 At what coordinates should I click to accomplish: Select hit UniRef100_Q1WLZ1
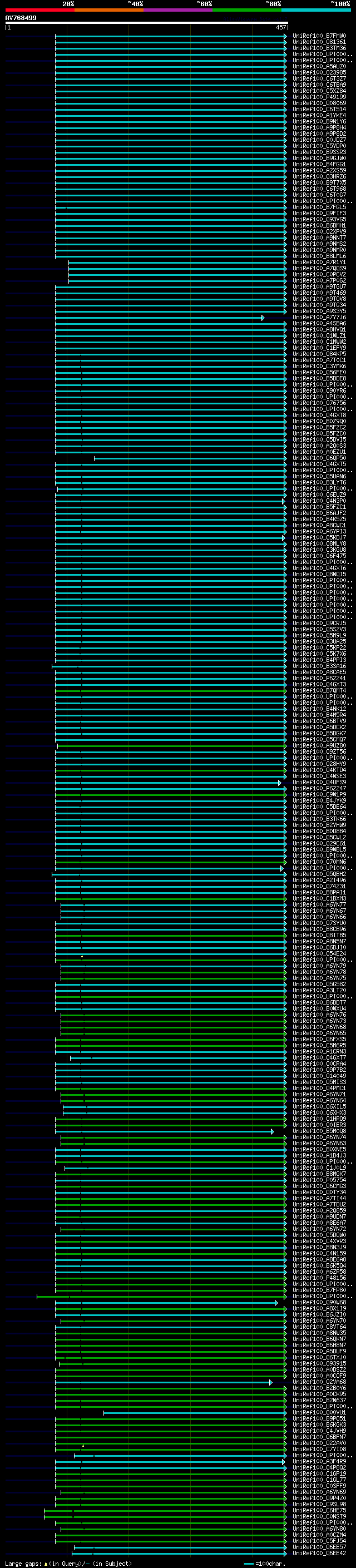pos(319,335)
